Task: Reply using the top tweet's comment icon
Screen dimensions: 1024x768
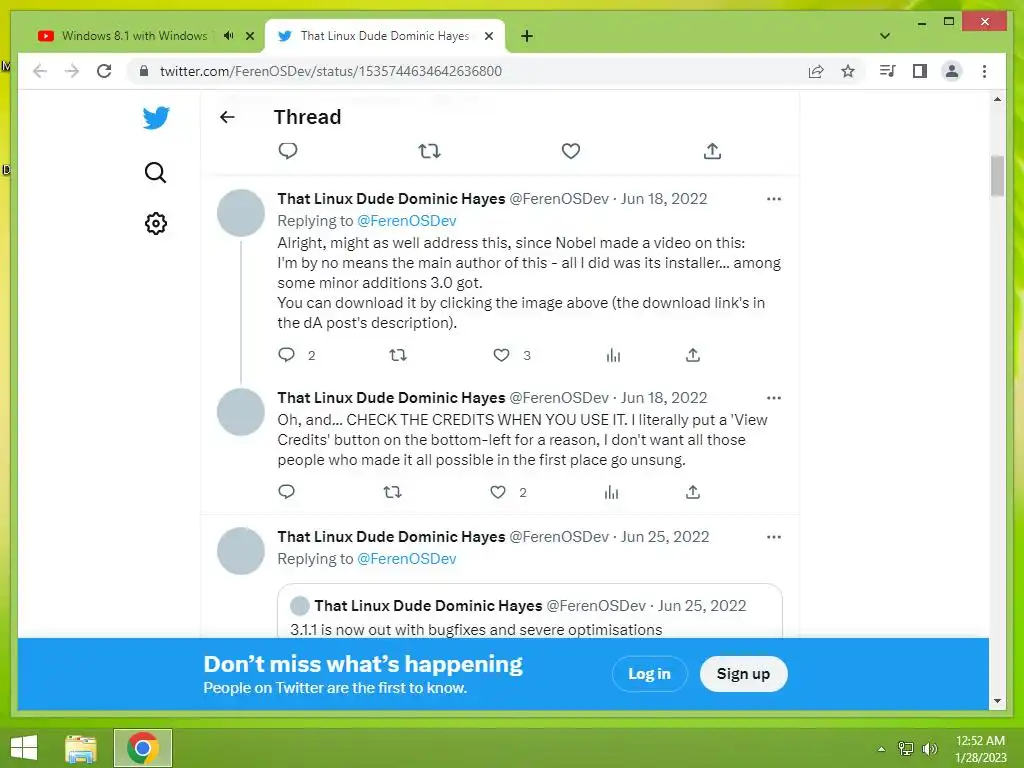Action: [x=288, y=151]
